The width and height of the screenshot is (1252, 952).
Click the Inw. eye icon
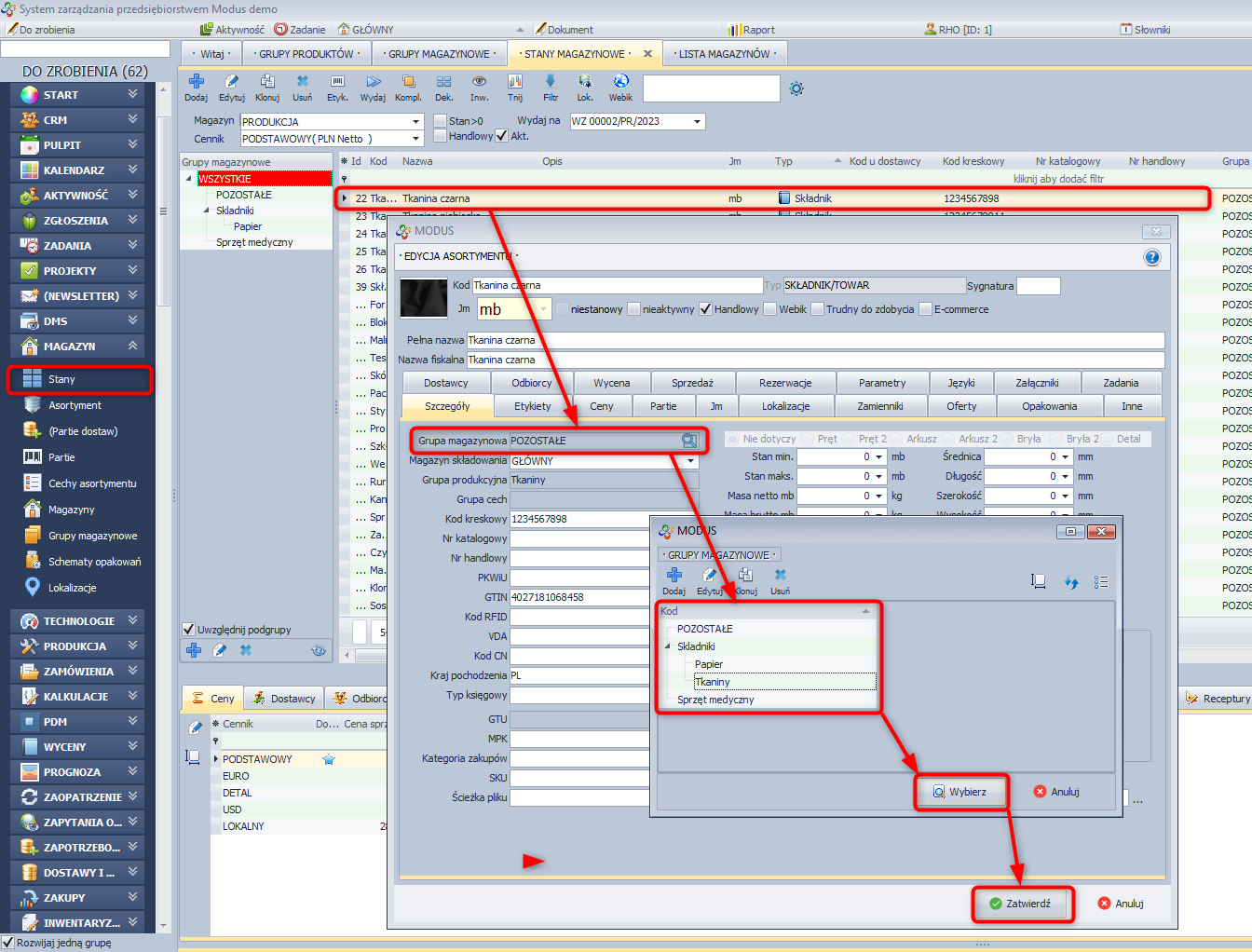pyautogui.click(x=479, y=83)
